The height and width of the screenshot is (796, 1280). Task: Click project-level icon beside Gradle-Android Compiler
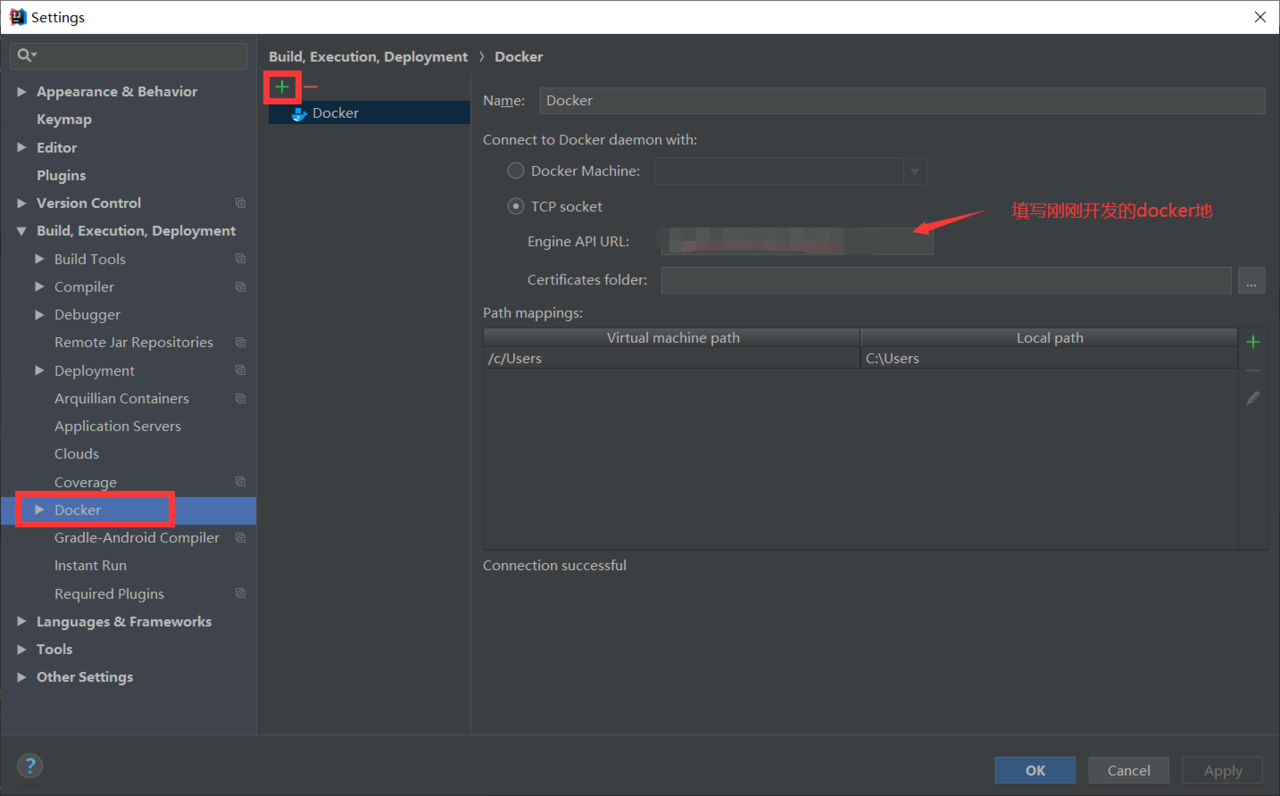[240, 538]
